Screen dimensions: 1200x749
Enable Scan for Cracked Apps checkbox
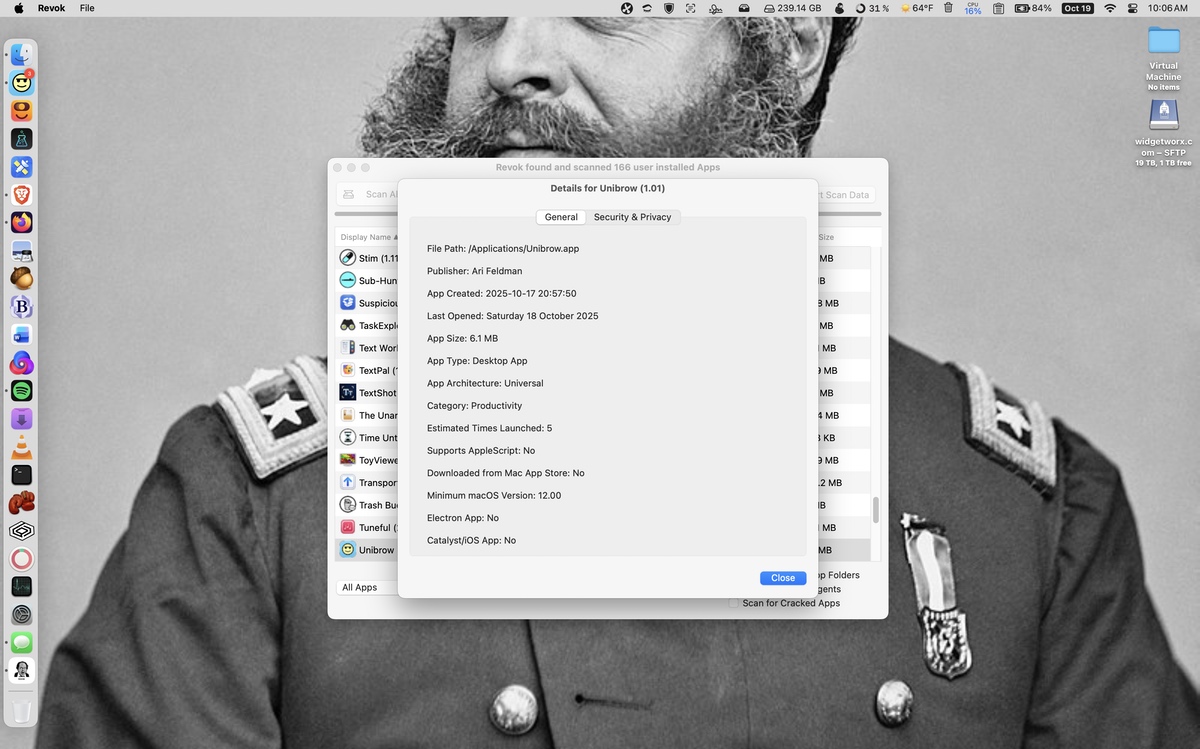tap(735, 603)
